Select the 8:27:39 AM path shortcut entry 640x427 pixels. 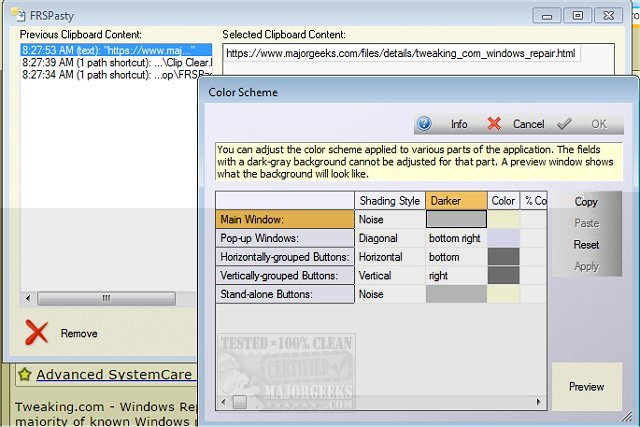pos(116,62)
